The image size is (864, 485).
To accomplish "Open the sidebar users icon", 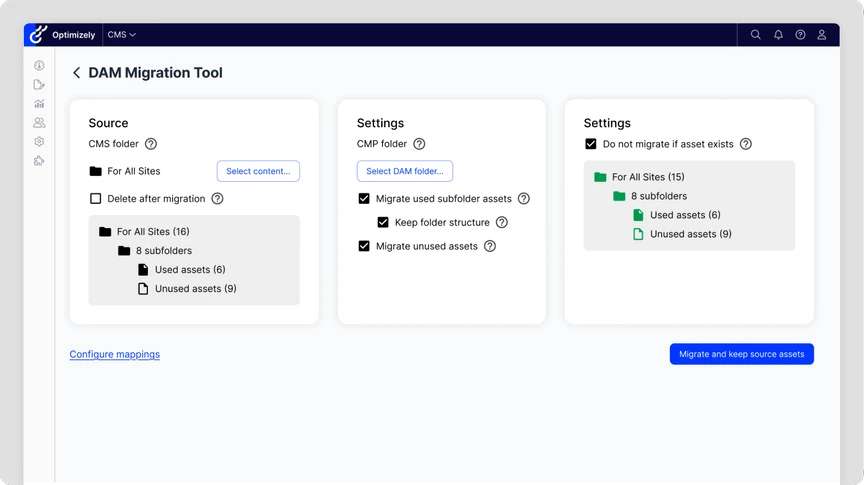I will pyautogui.click(x=39, y=122).
